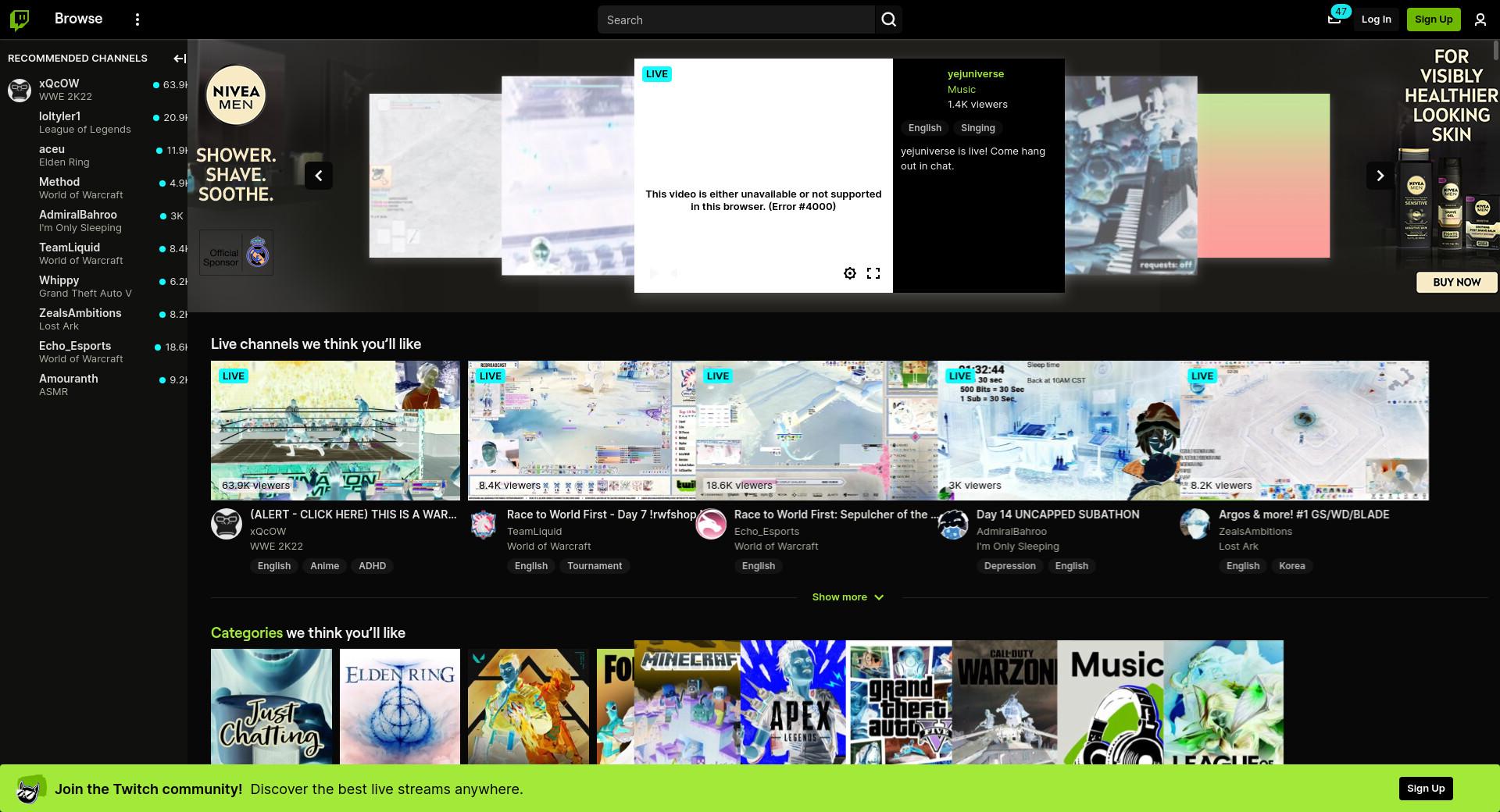Click the ADHD tag
The width and height of the screenshot is (1500, 812).
point(372,566)
